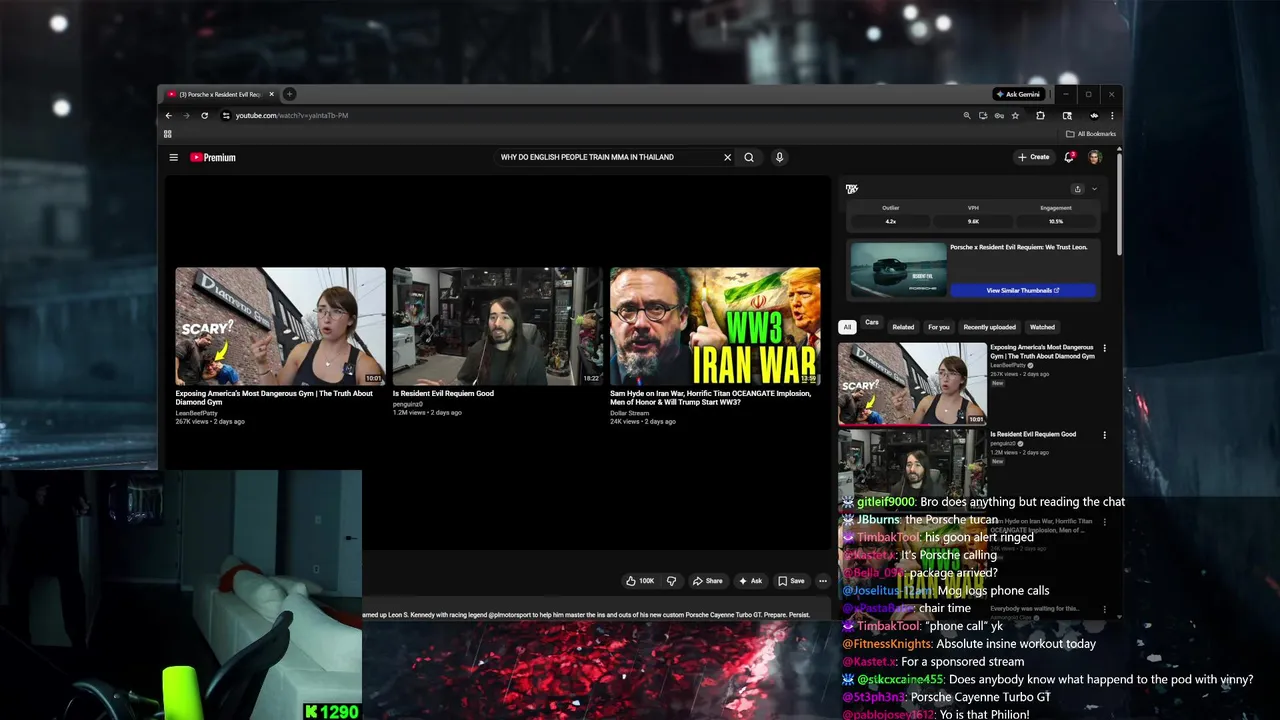Like the video with 100K thumbs up
1280x720 pixels.
point(639,581)
